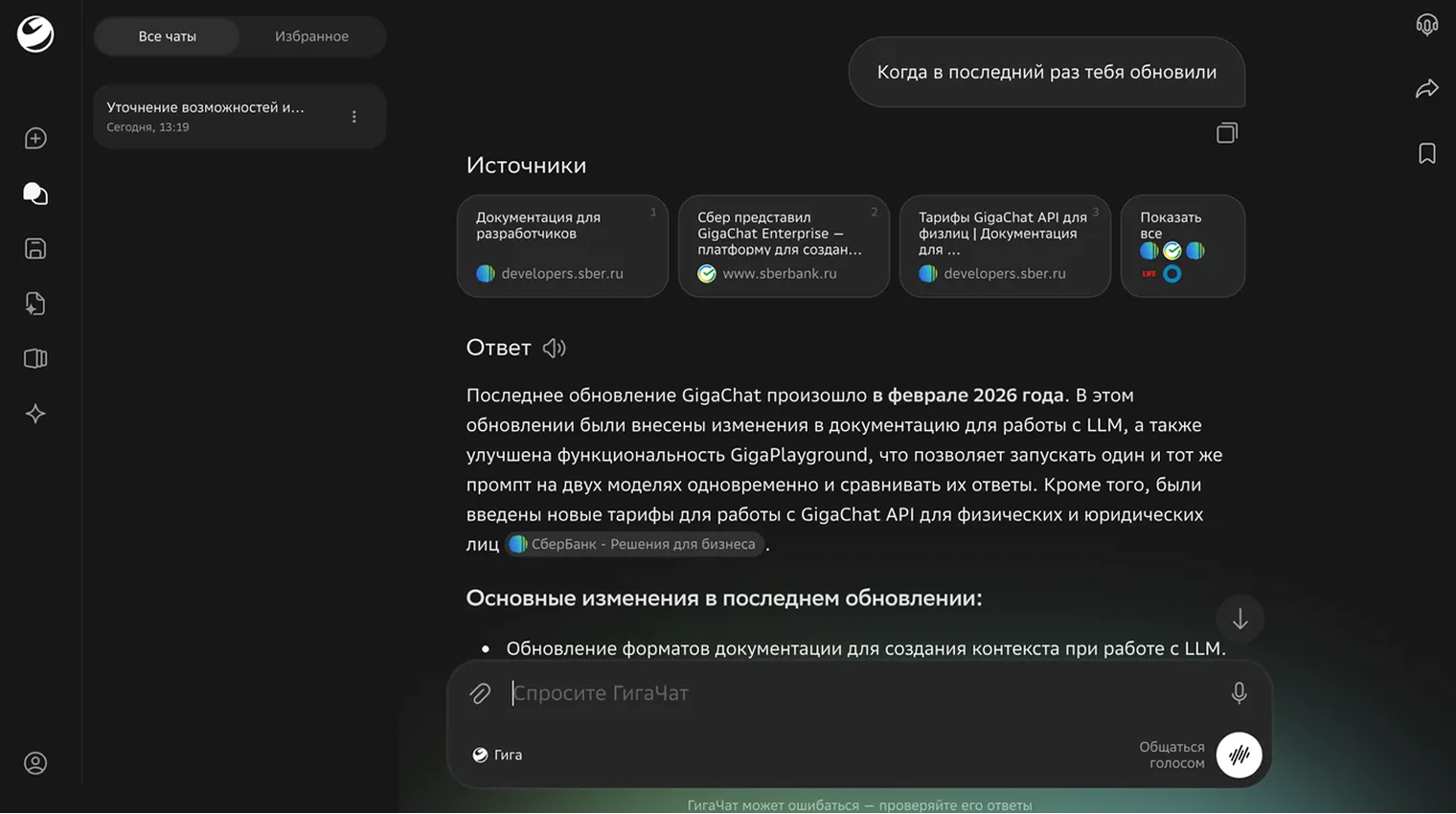Open the three-dot menu on the chat
1456x814 pixels.
point(353,116)
